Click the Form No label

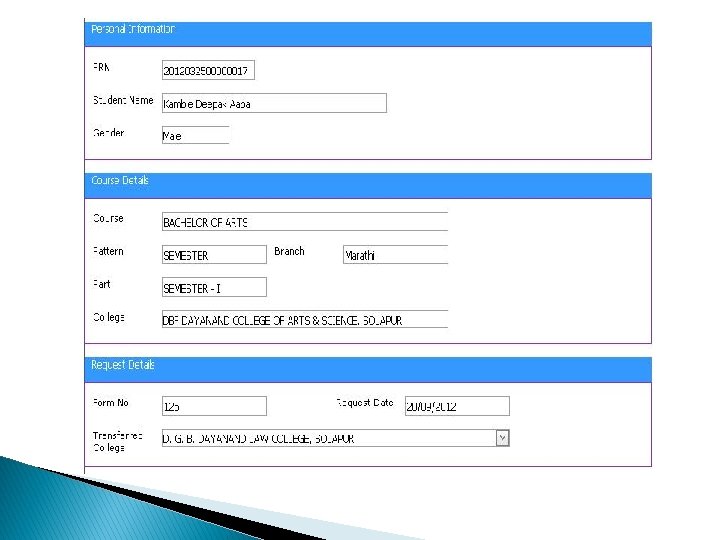[x=111, y=403]
